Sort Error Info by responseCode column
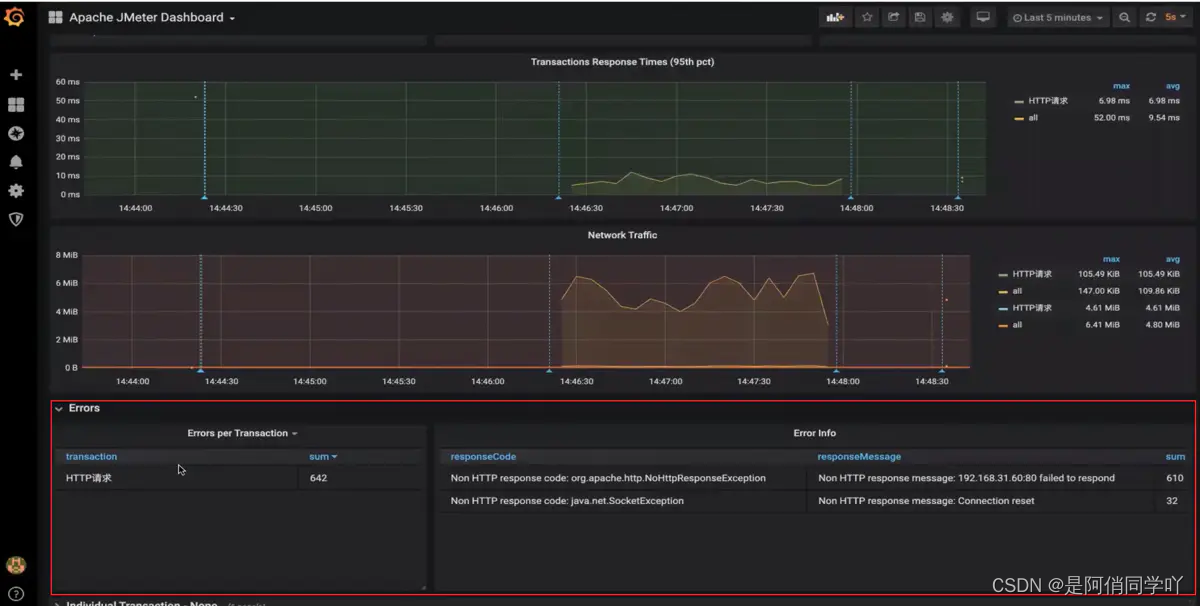This screenshot has height=606, width=1200. pyautogui.click(x=483, y=457)
